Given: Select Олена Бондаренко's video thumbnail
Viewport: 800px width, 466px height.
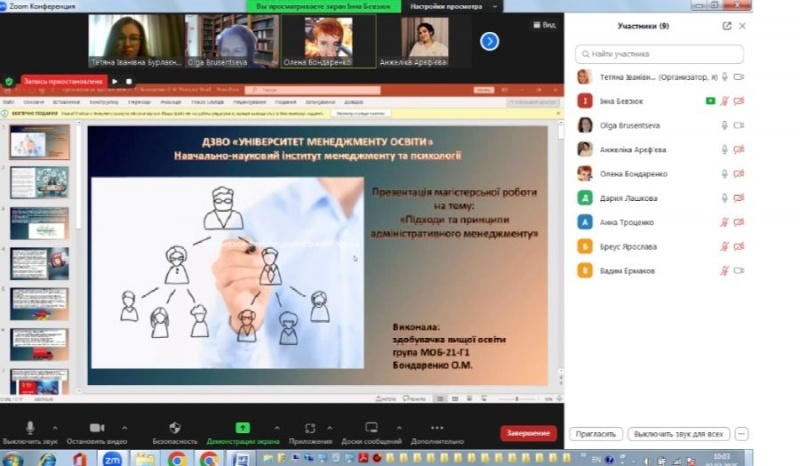Looking at the screenshot, I should (x=329, y=41).
